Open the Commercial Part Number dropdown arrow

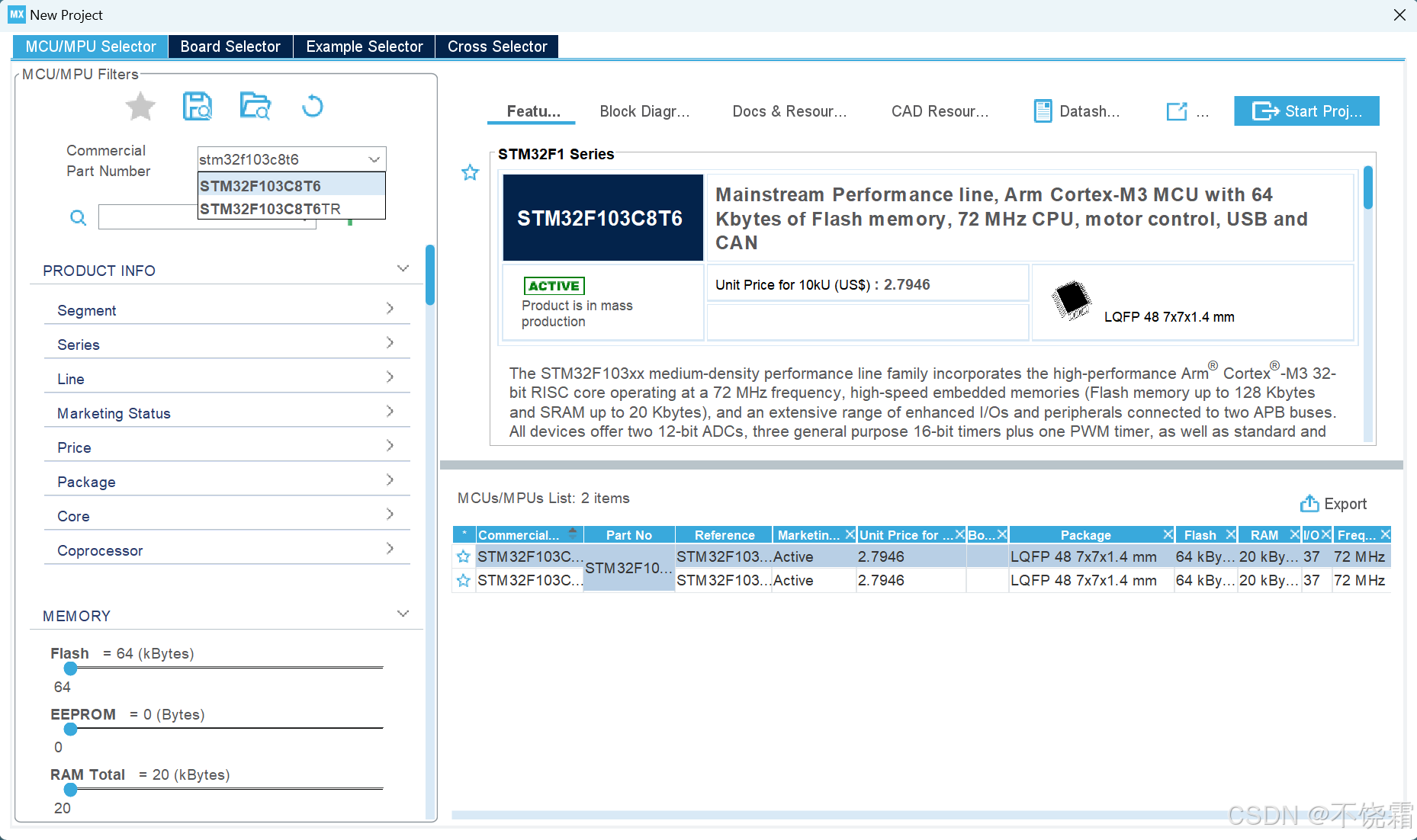[374, 159]
